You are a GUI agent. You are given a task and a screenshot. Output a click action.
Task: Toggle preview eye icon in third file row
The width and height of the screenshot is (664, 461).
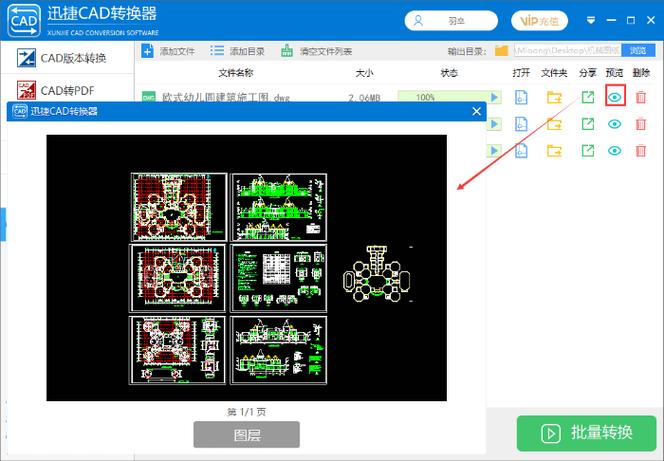point(615,151)
